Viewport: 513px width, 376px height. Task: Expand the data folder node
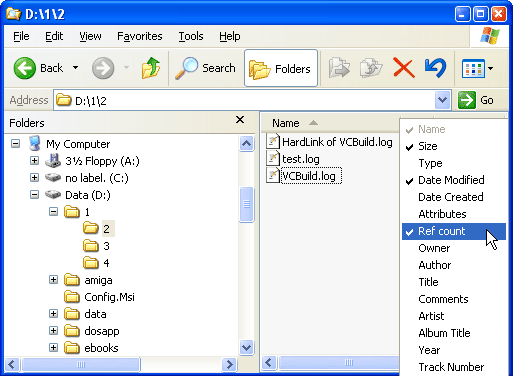(53, 314)
